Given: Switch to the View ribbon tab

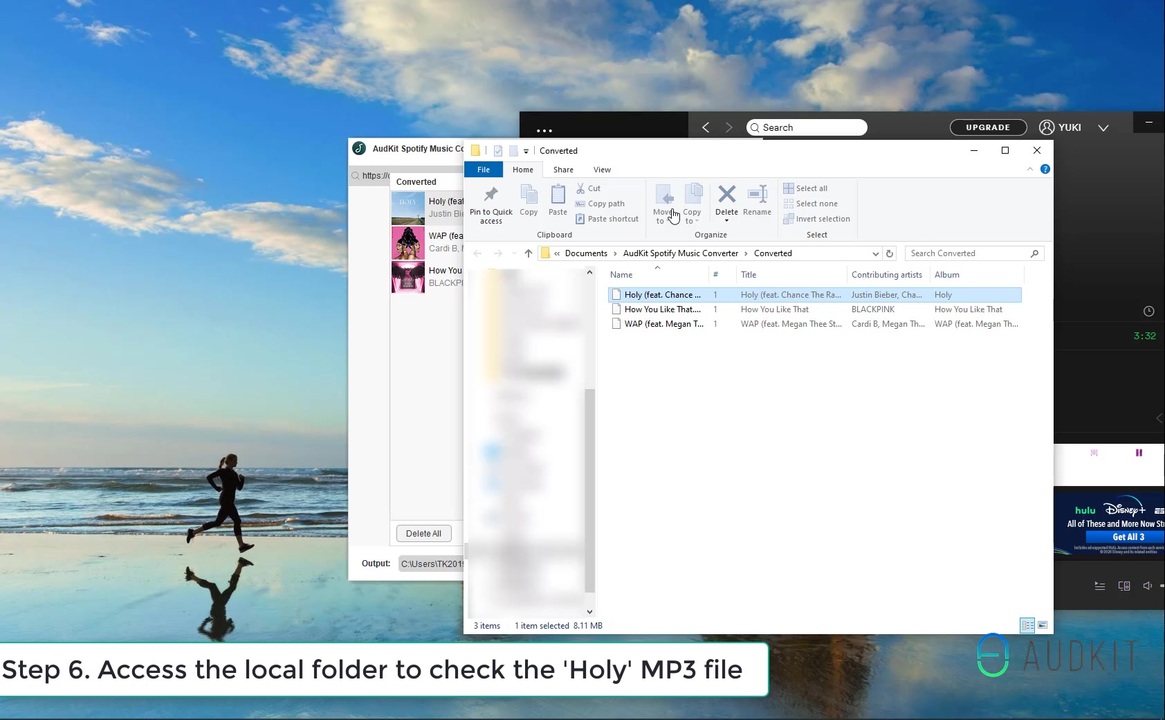Looking at the screenshot, I should pyautogui.click(x=602, y=169).
